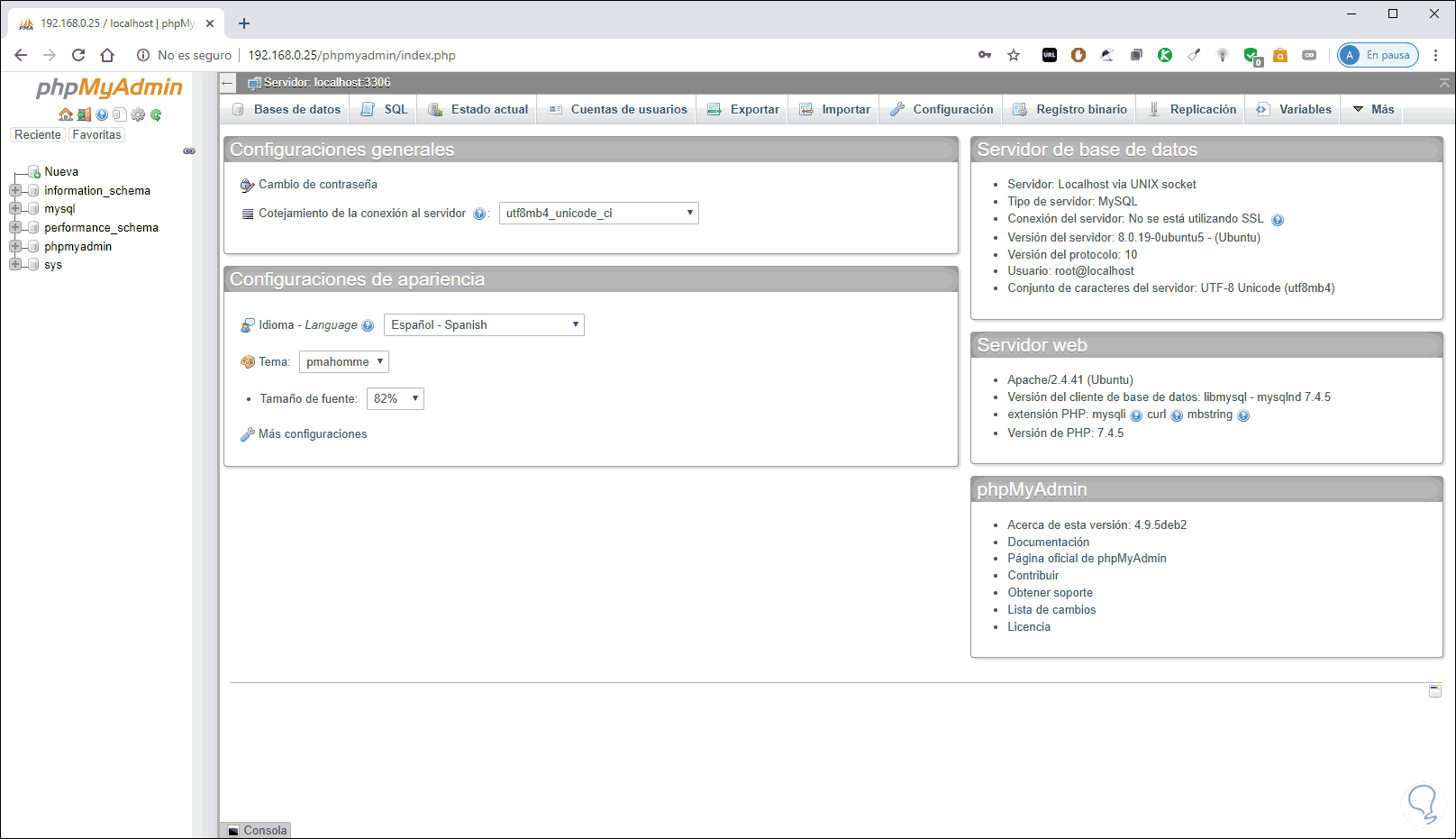The image size is (1456, 839).
Task: Click the saved passwords key icon
Action: coord(985,55)
